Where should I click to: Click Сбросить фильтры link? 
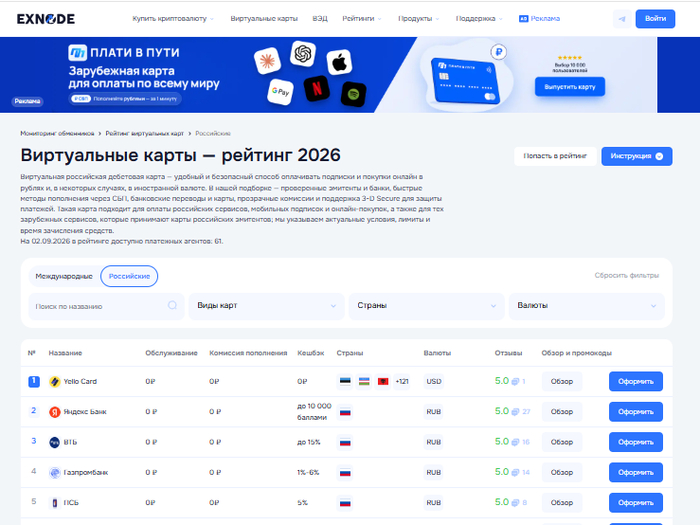(x=626, y=275)
